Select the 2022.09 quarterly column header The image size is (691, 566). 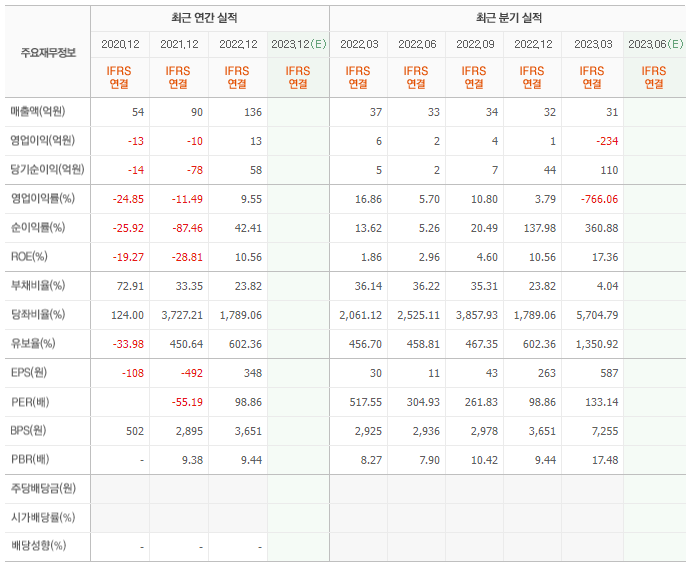tap(476, 45)
